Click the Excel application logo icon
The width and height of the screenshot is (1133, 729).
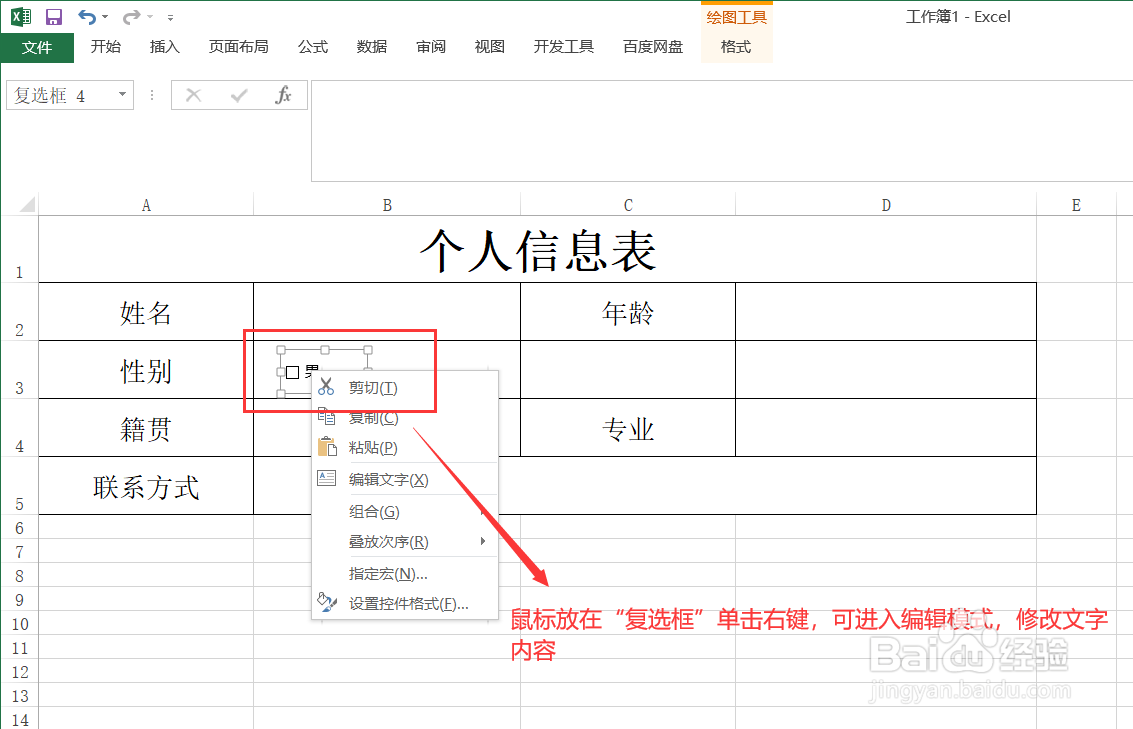pos(22,17)
